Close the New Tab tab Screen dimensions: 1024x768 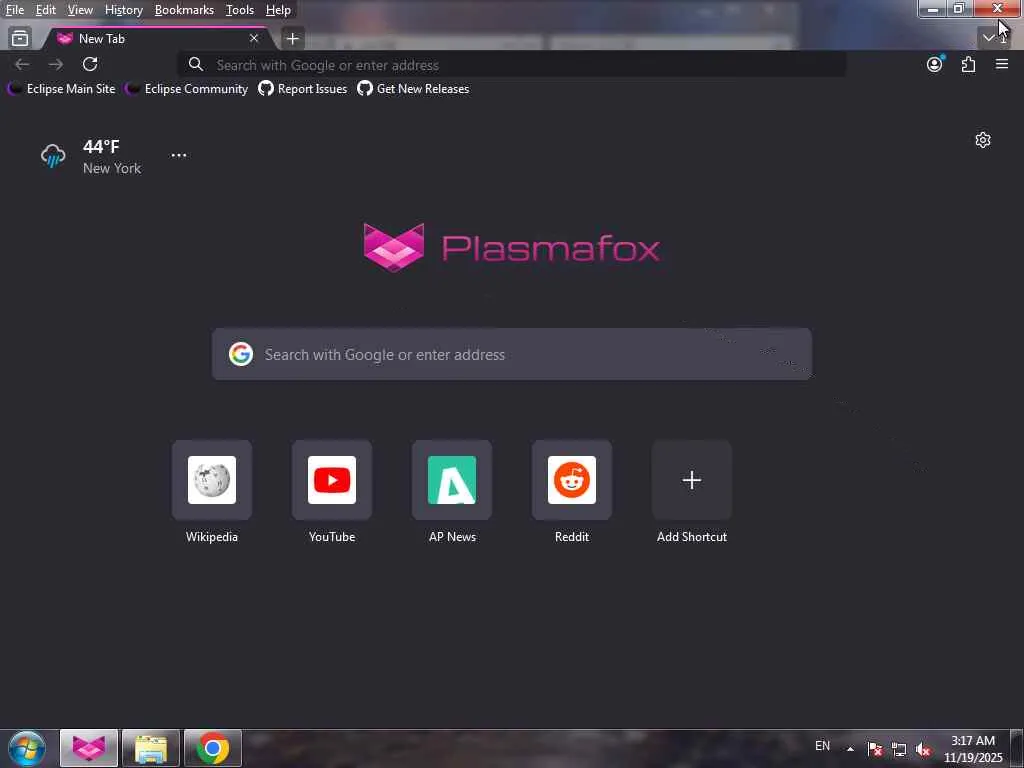click(x=254, y=39)
